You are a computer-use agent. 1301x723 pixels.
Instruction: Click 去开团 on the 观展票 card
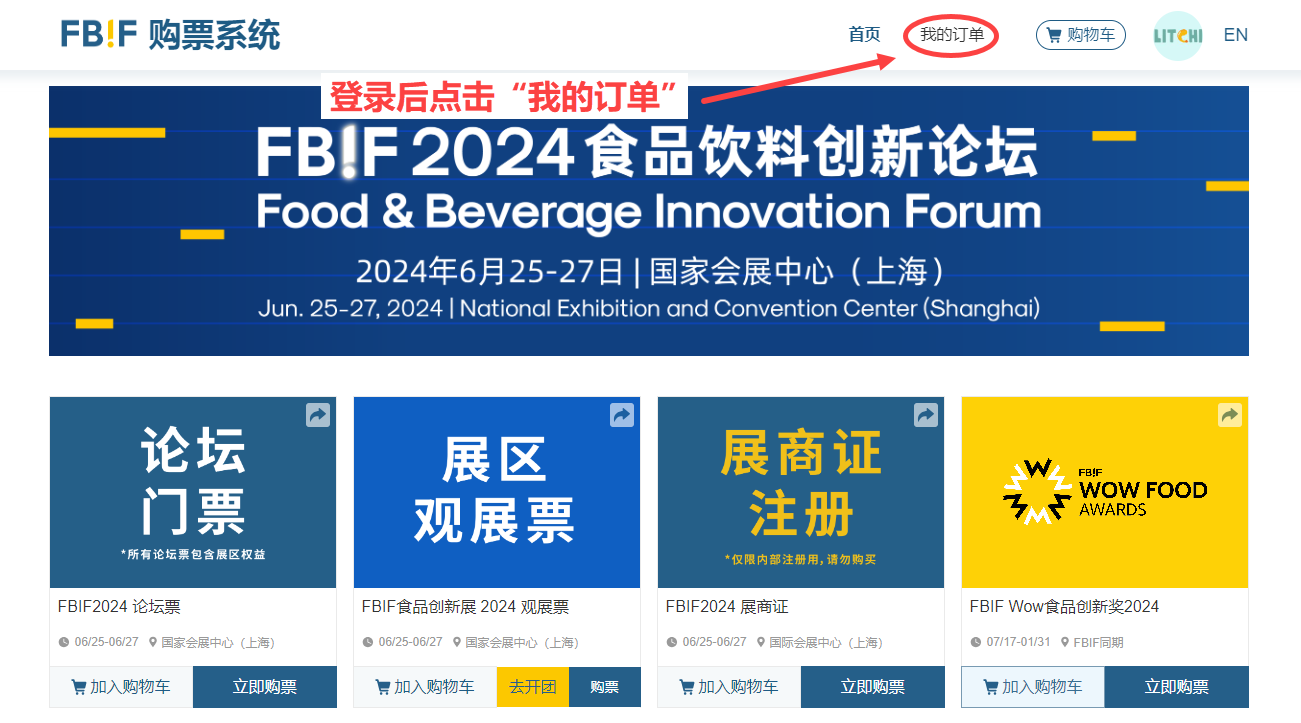tap(532, 687)
